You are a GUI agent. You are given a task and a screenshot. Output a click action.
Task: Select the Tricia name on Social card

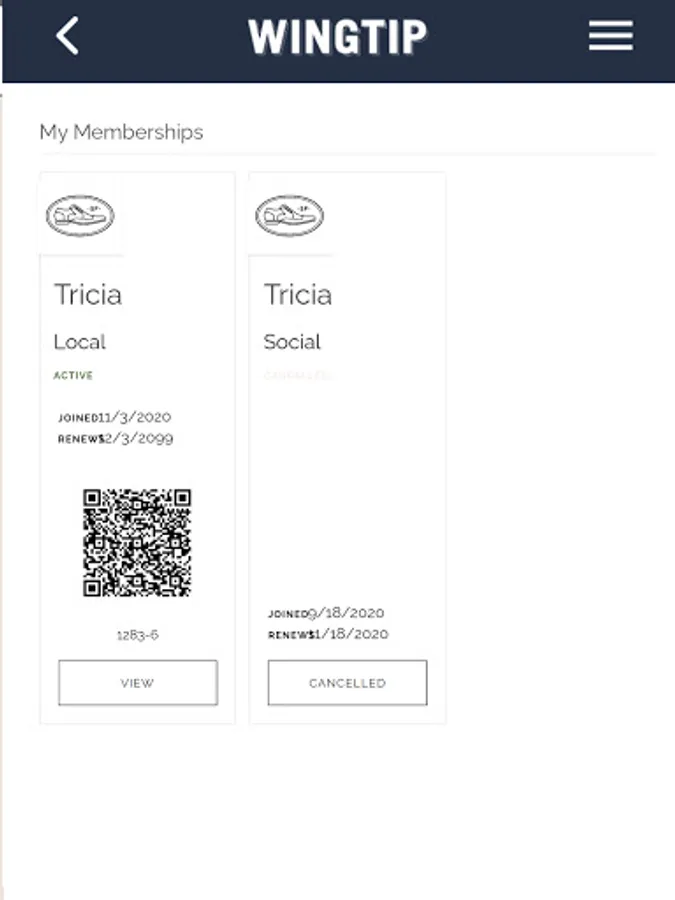[298, 295]
